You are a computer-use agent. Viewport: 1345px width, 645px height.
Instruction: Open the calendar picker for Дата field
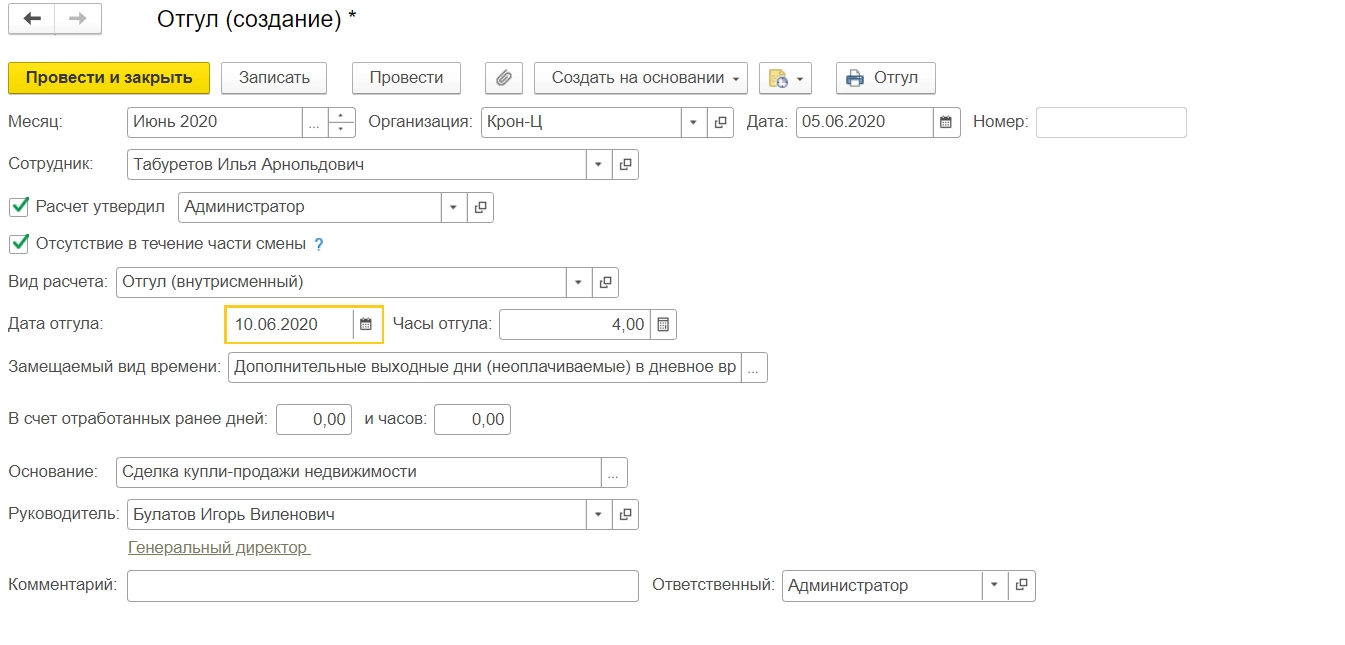click(945, 122)
